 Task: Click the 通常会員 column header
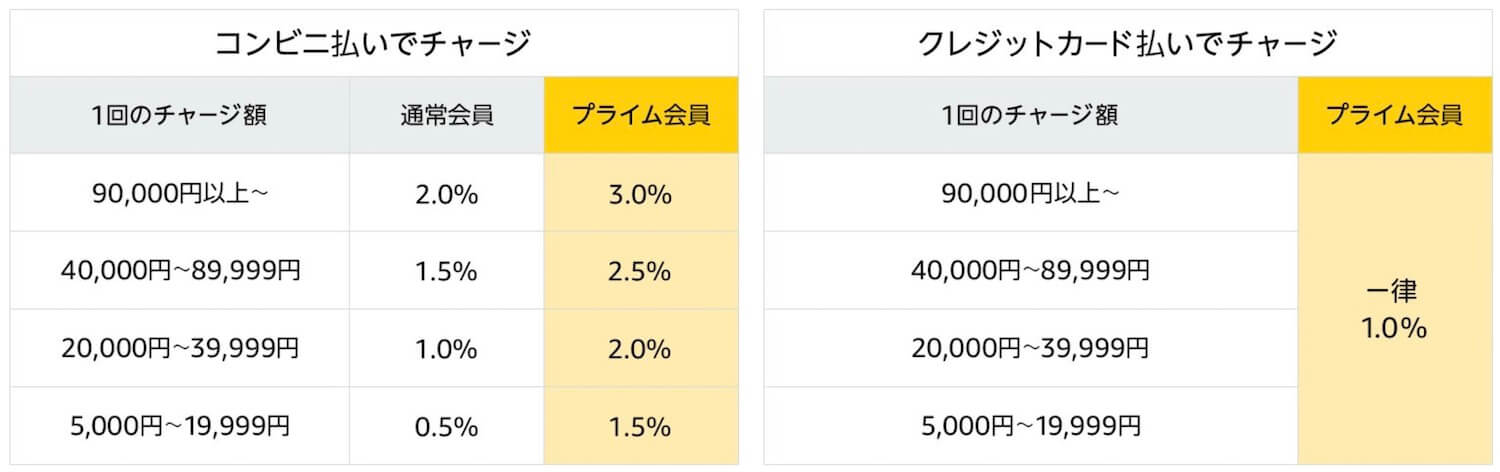pos(447,115)
